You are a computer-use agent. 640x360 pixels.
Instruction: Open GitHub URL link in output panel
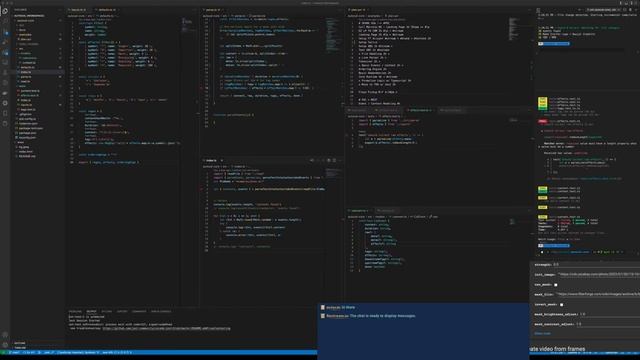pos(166,328)
